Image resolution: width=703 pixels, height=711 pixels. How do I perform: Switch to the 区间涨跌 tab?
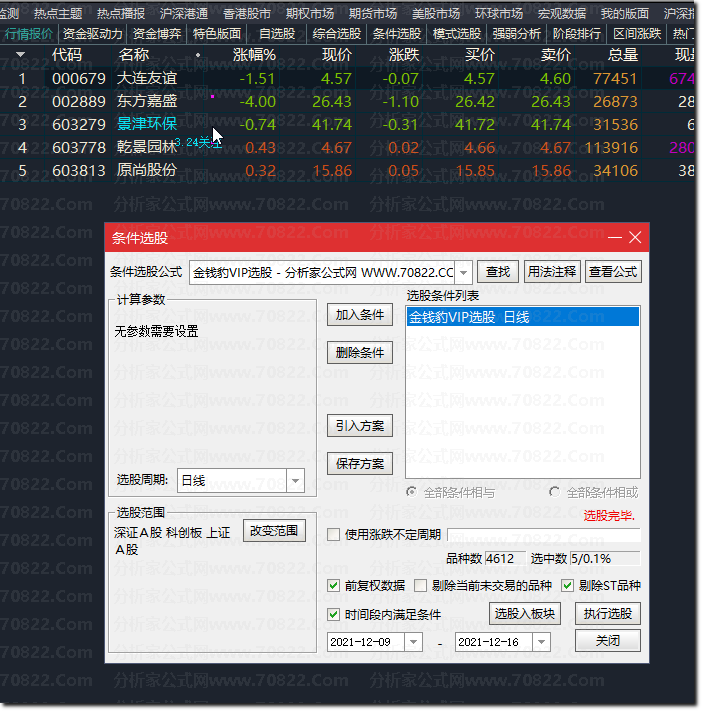click(637, 34)
